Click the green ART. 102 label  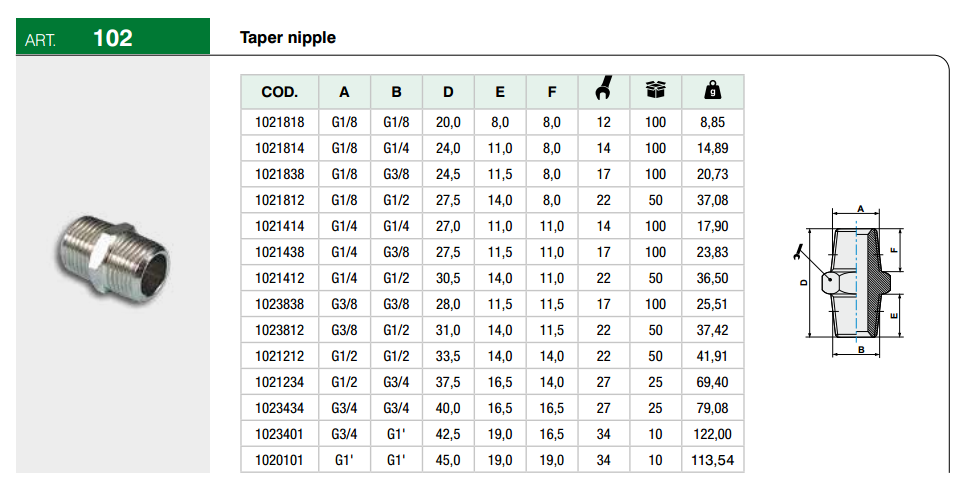(113, 38)
